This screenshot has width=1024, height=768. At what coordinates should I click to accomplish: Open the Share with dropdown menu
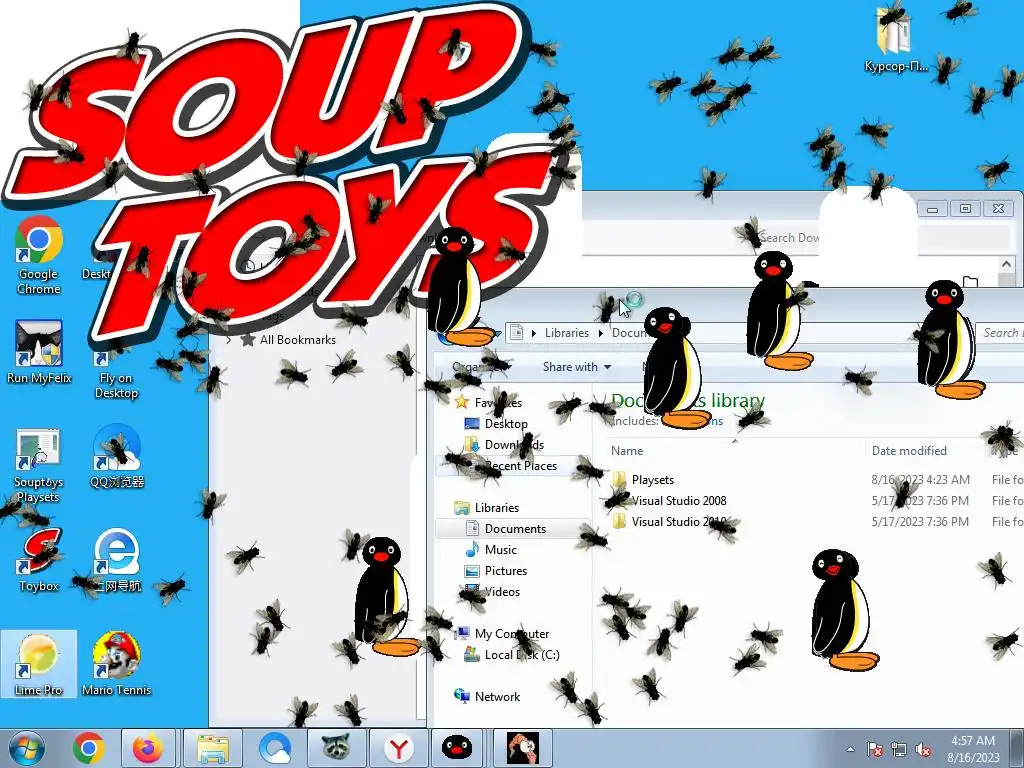(577, 367)
